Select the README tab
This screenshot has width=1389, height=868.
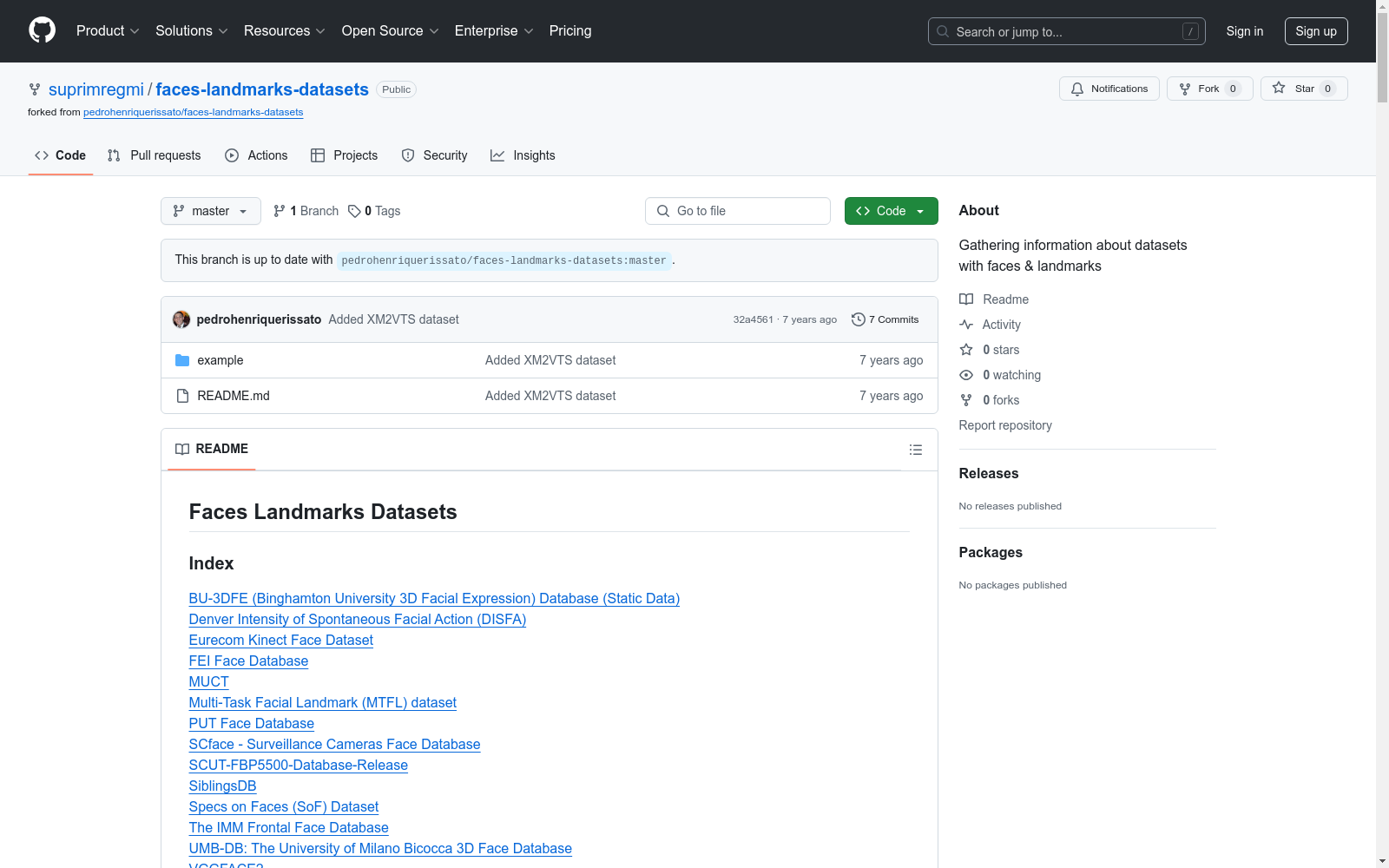(x=212, y=449)
